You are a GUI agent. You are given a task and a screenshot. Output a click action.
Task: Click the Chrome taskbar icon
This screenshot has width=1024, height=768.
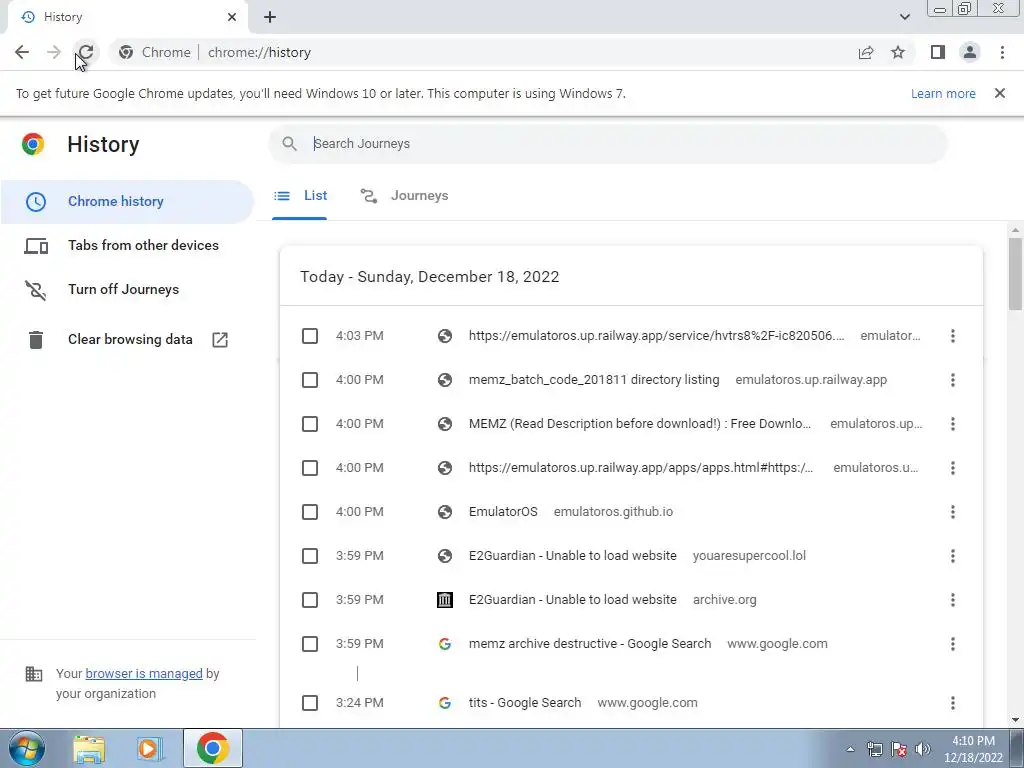212,748
